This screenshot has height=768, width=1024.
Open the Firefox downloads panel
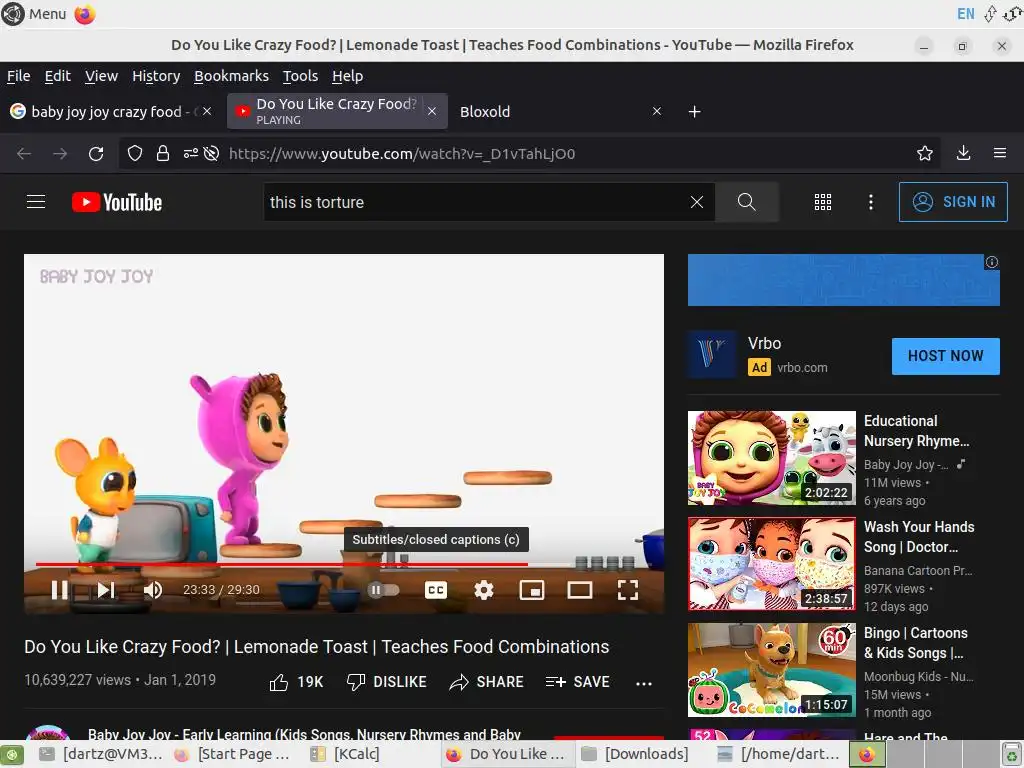pyautogui.click(x=963, y=153)
